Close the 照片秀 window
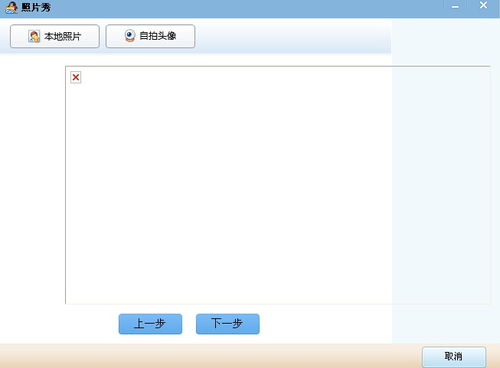500x368 pixels. point(483,5)
